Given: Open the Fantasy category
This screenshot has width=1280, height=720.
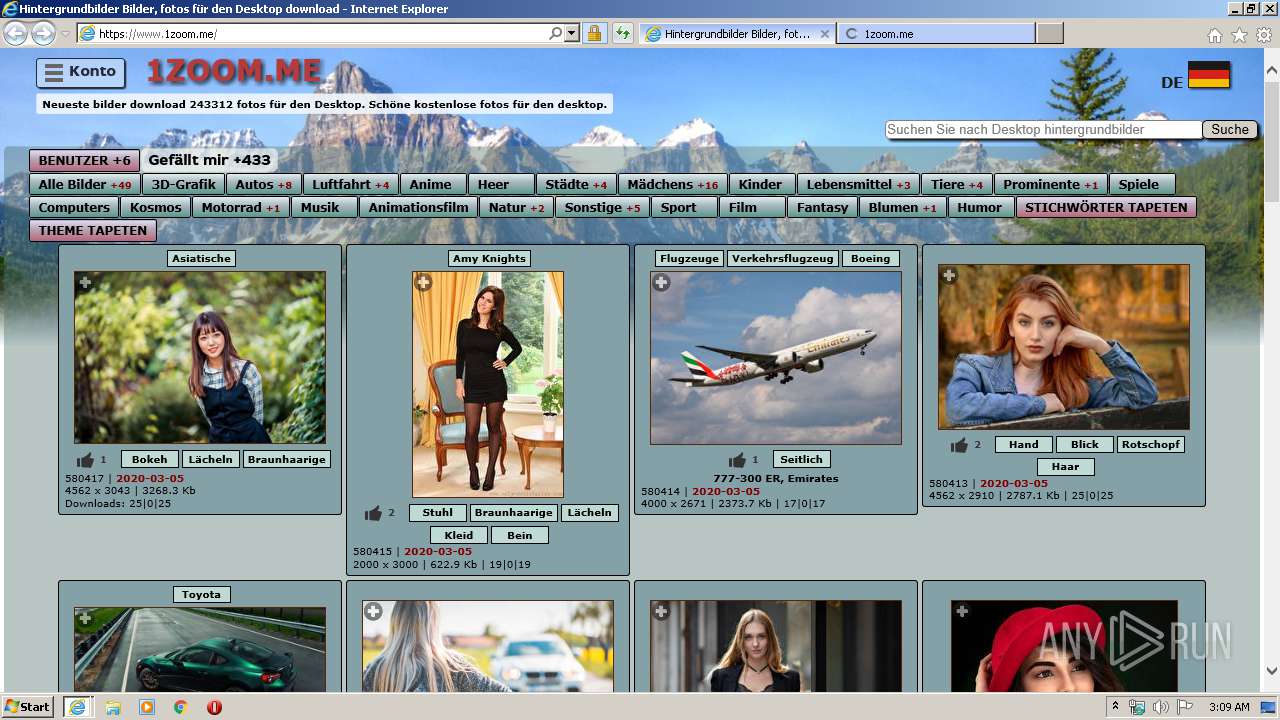Looking at the screenshot, I should click(x=823, y=207).
